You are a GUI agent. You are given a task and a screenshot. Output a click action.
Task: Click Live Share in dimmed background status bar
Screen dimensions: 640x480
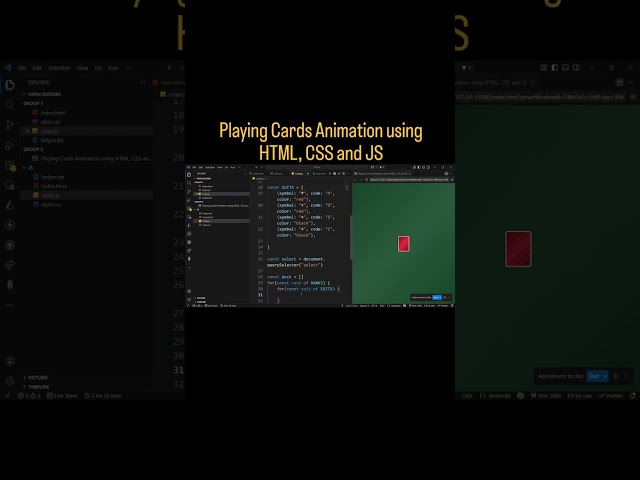(62, 396)
